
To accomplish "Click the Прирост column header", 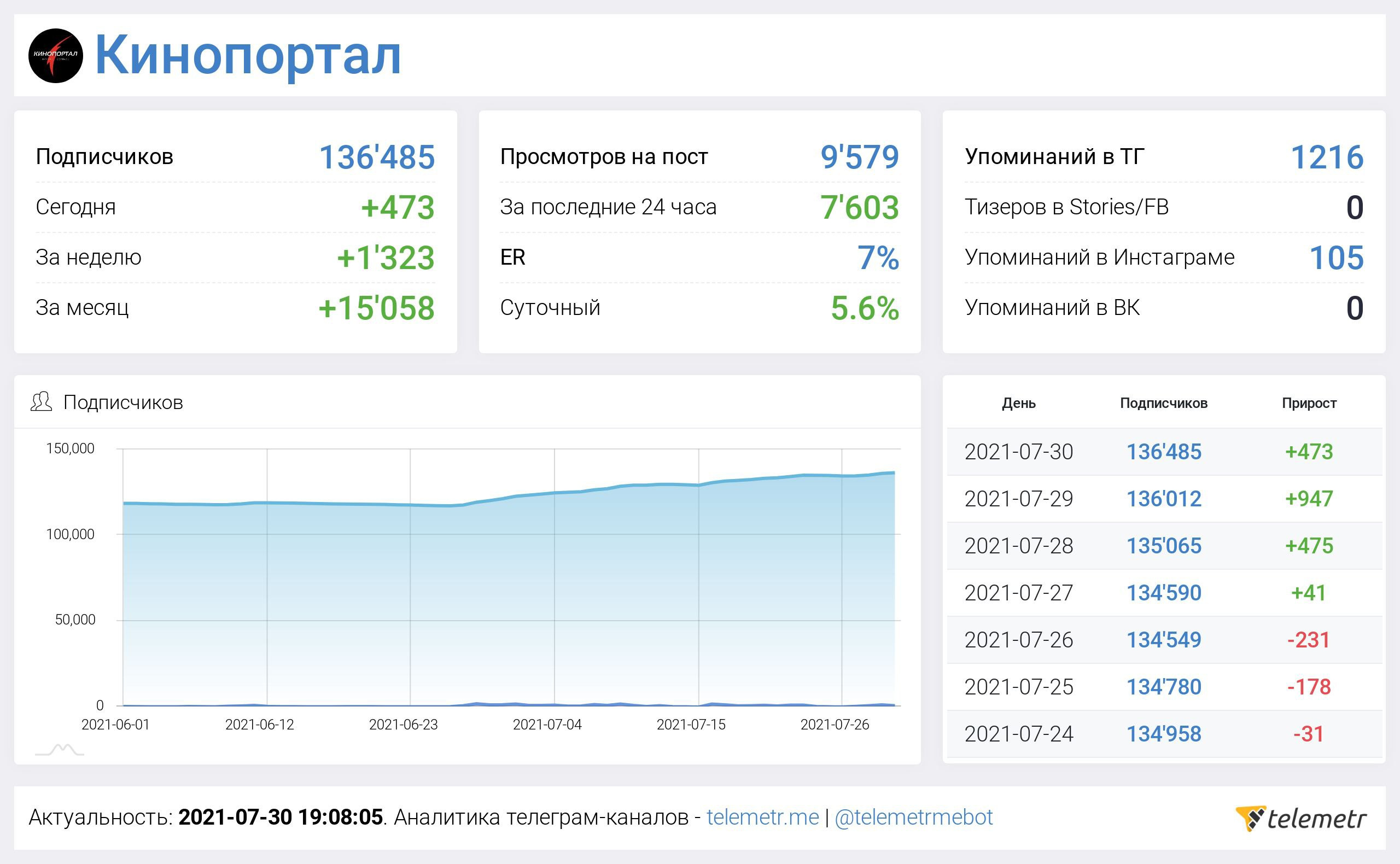I will (x=1309, y=403).
